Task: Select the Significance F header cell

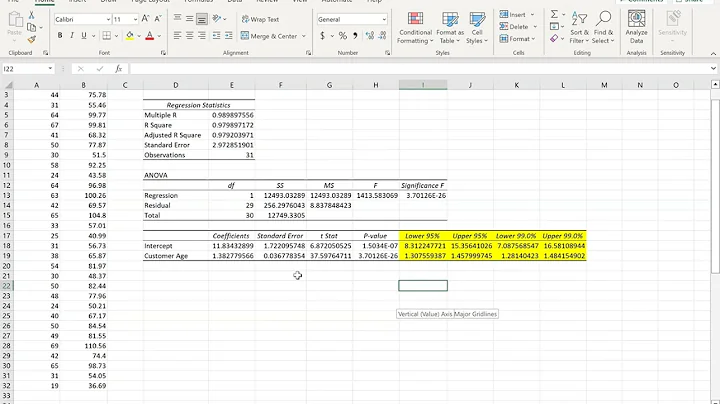Action: [422, 185]
